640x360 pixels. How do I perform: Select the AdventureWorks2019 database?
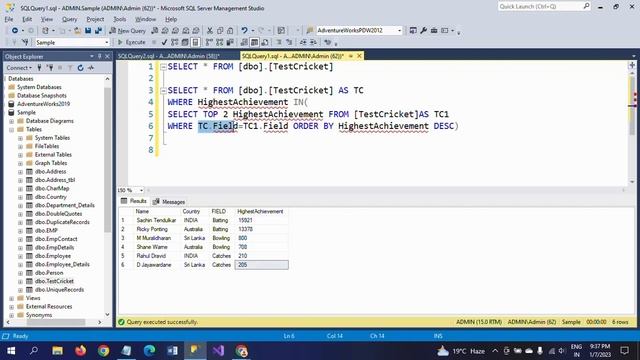pos(43,104)
